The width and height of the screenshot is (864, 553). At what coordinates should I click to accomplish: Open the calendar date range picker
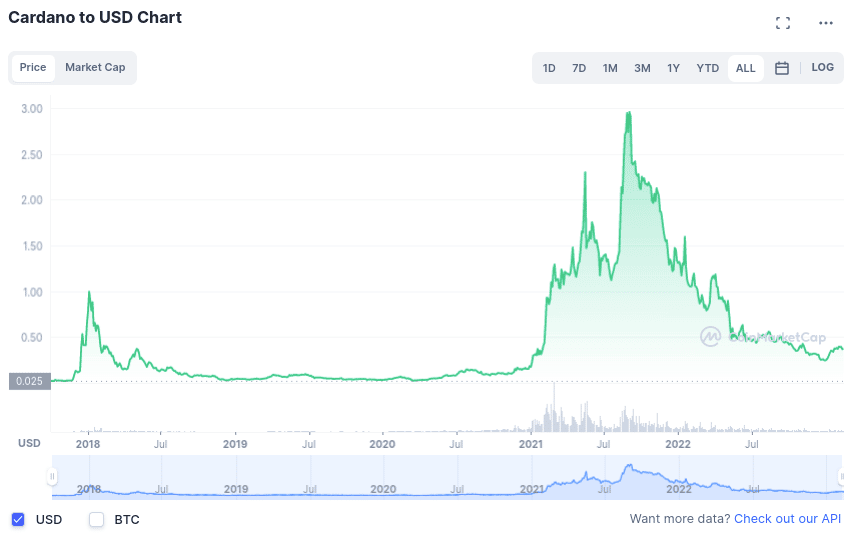pyautogui.click(x=781, y=68)
